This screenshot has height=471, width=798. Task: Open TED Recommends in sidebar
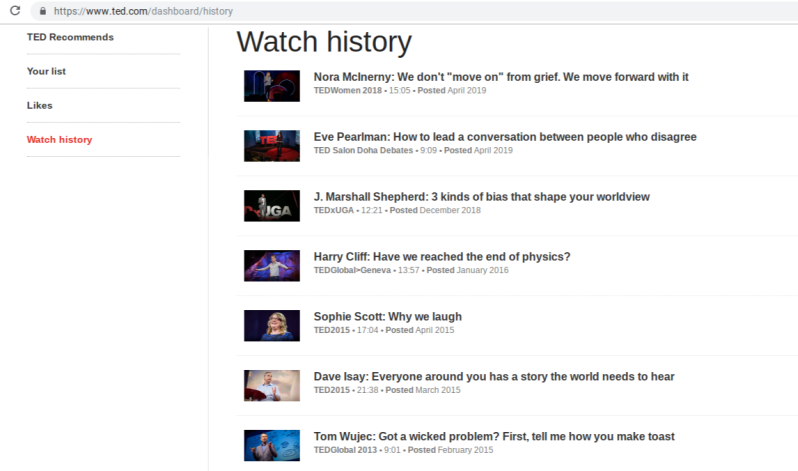click(x=70, y=37)
